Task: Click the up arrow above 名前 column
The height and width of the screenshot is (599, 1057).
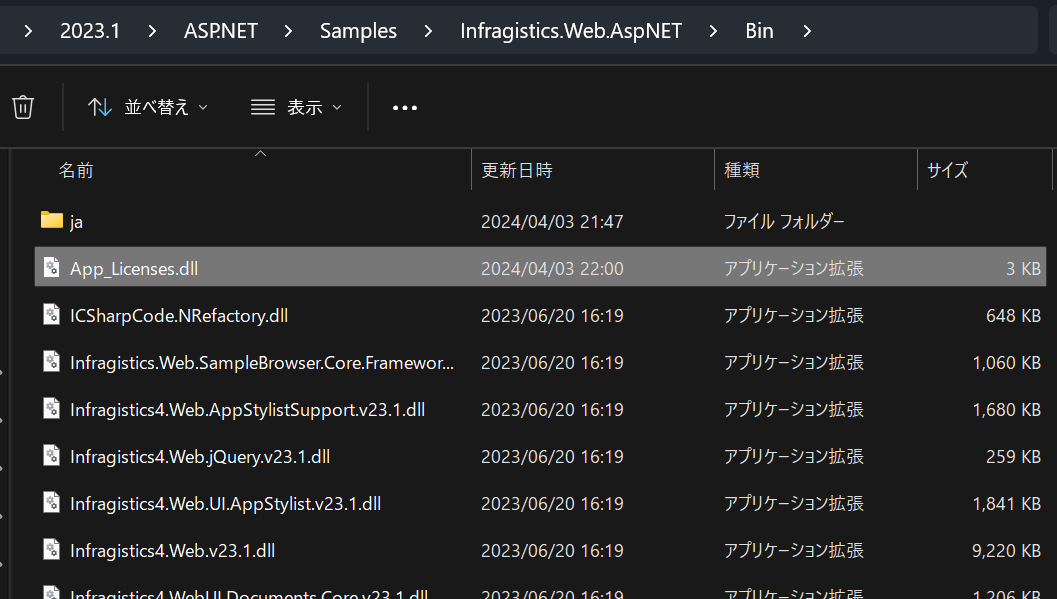Action: pyautogui.click(x=260, y=154)
